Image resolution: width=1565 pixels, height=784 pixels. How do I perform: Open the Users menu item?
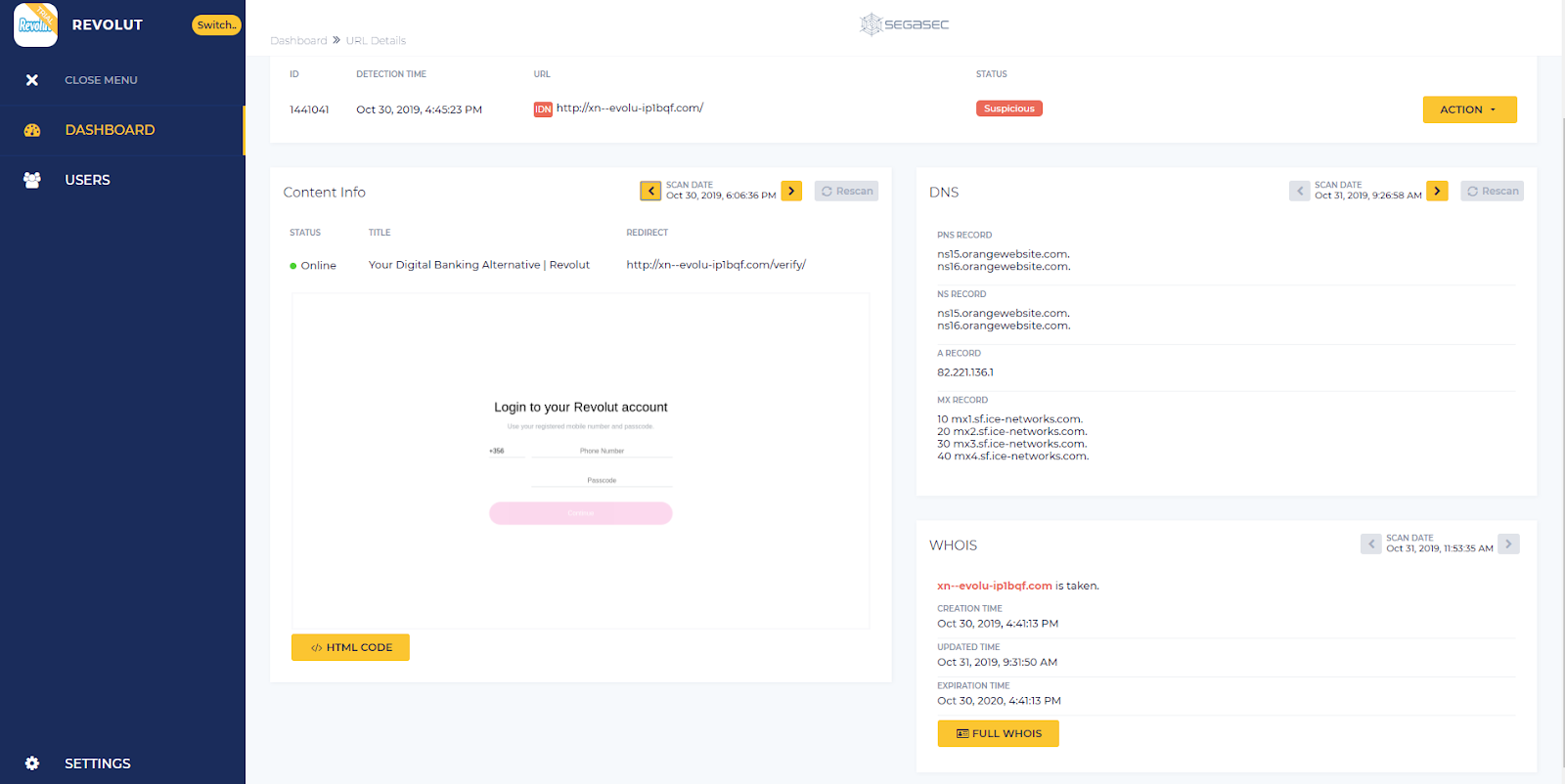[88, 180]
